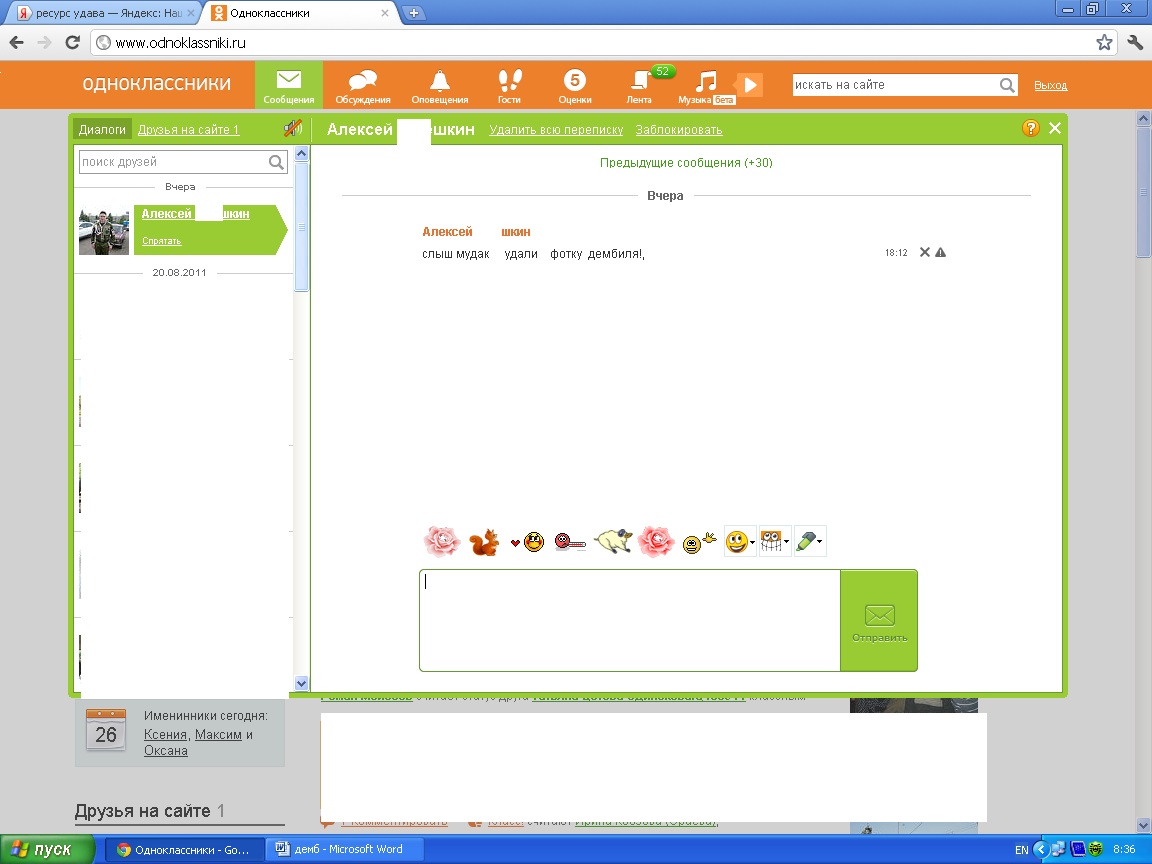Open the Лента feed icon
The height and width of the screenshot is (864, 1152).
click(639, 86)
